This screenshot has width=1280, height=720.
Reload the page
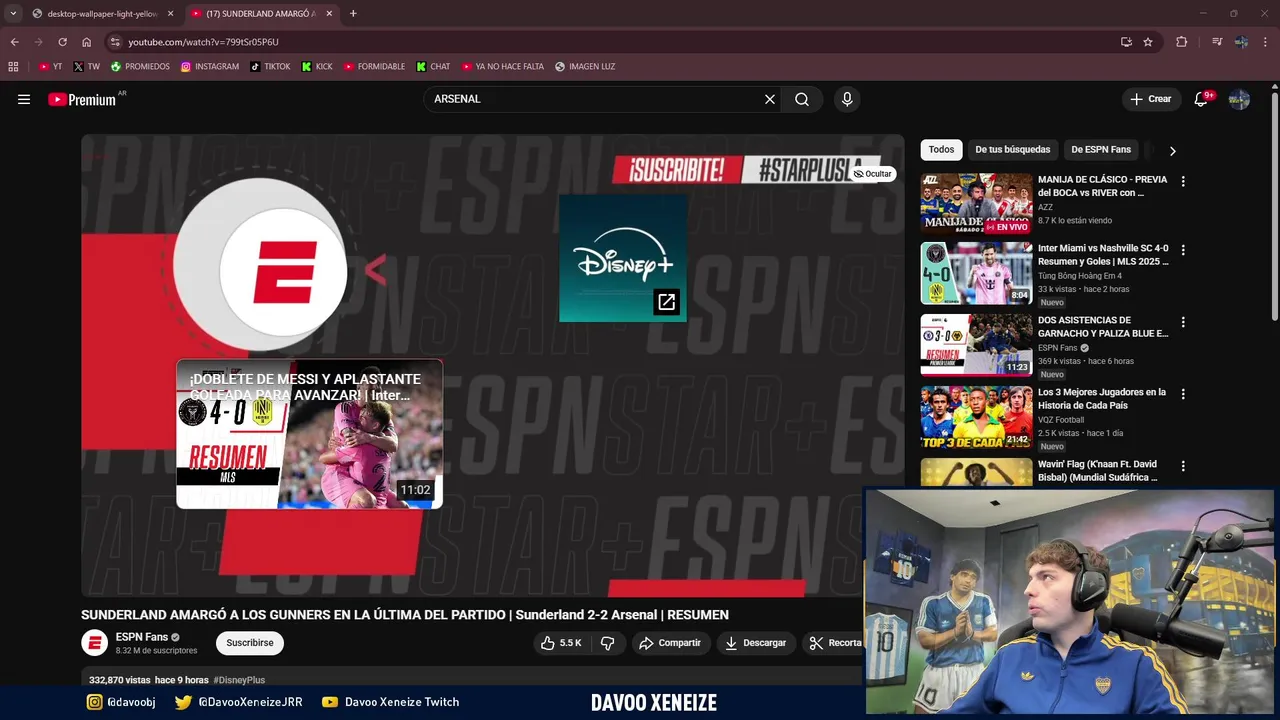coord(62,42)
